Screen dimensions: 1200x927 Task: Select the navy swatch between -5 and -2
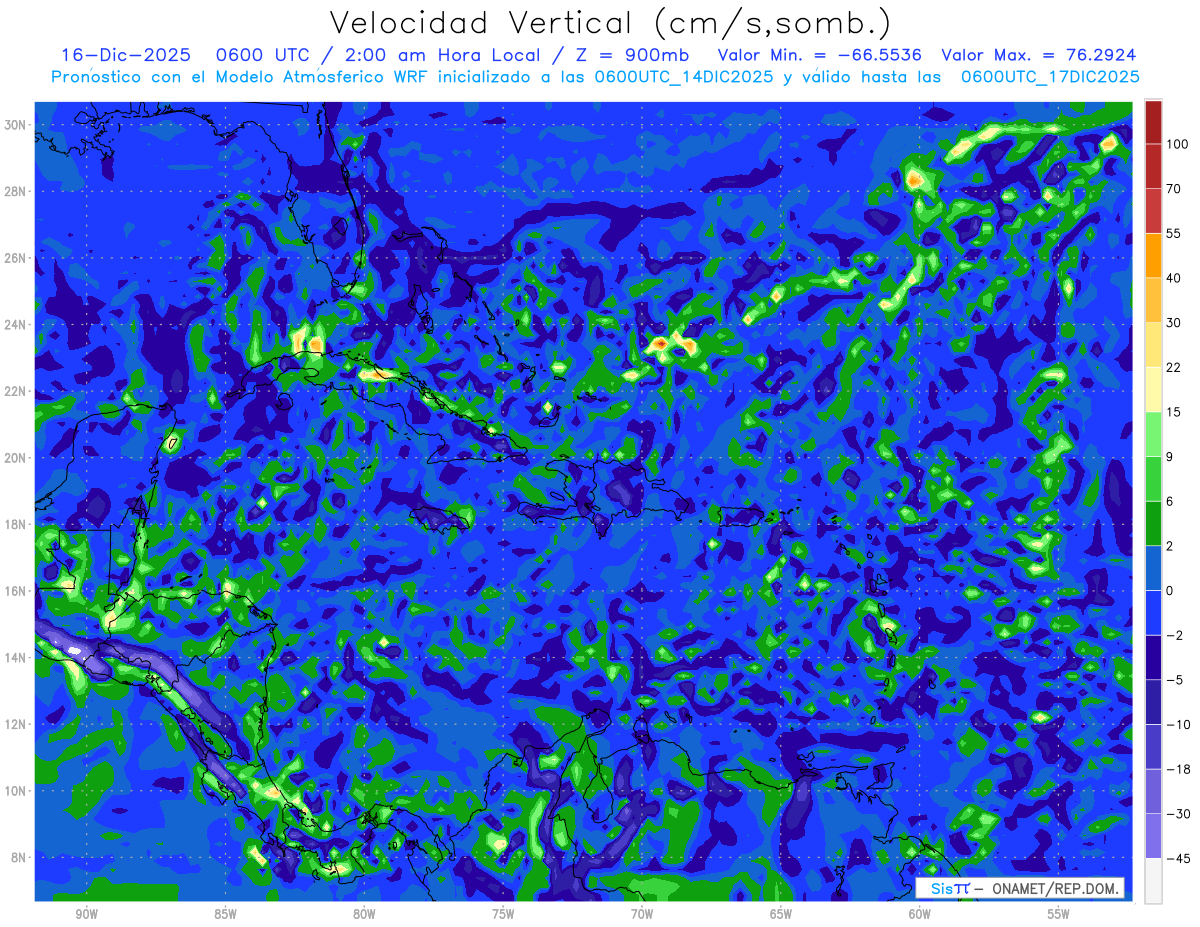1153,658
